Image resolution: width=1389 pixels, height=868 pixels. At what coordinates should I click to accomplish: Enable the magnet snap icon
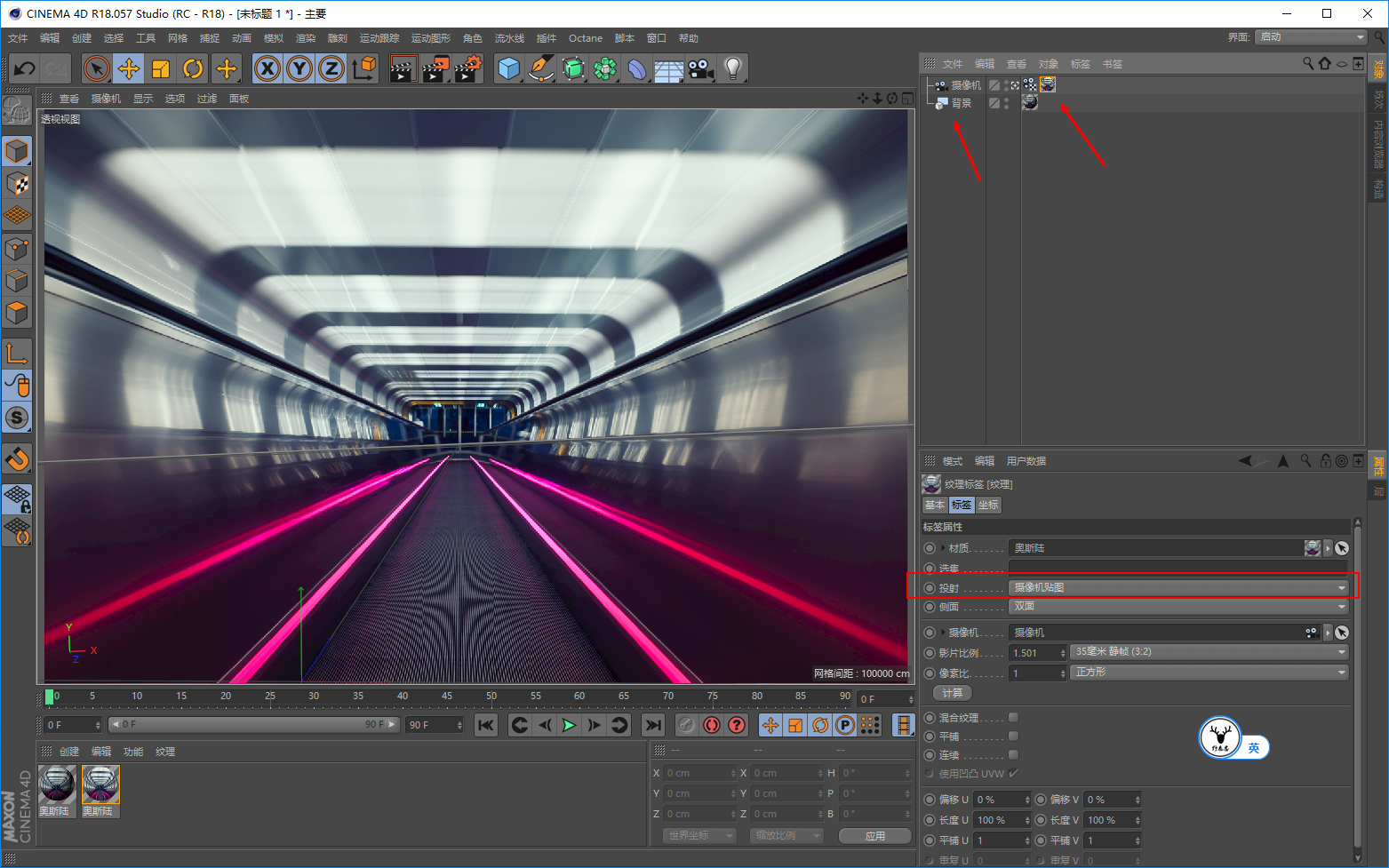[17, 459]
